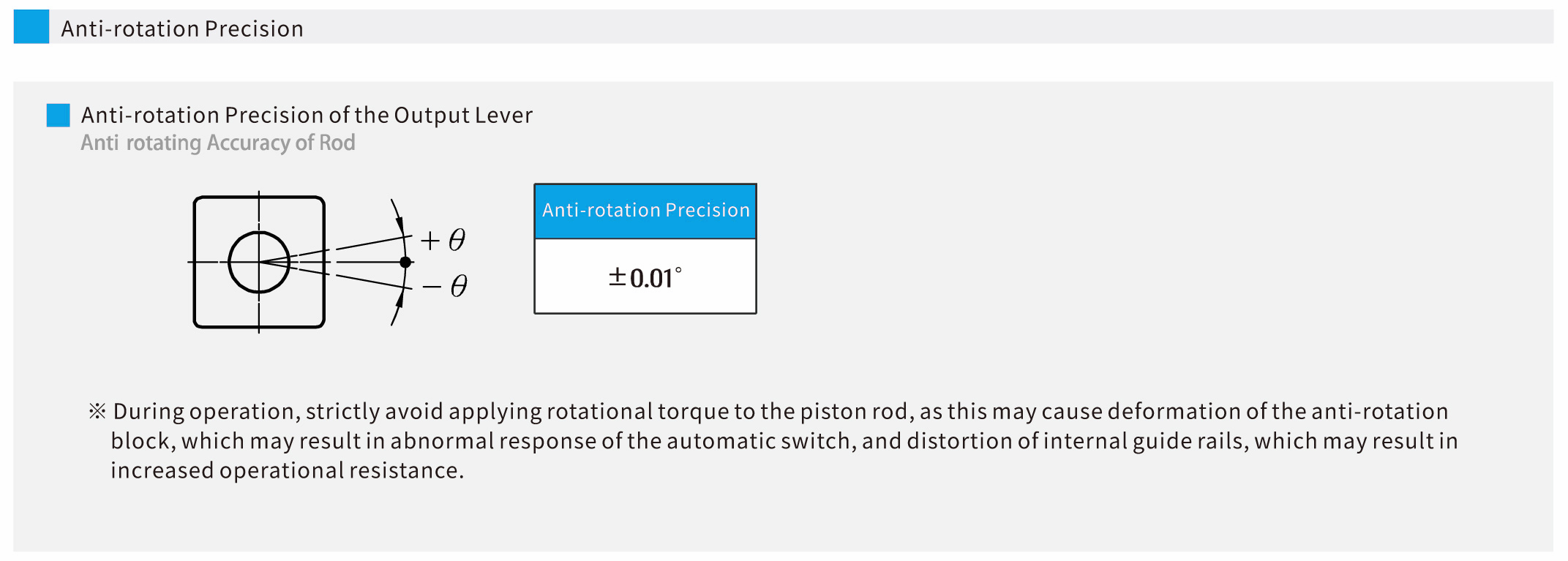Screen dimensions: 1568x561
Task: Click the −θ angle label
Action: pos(445,286)
